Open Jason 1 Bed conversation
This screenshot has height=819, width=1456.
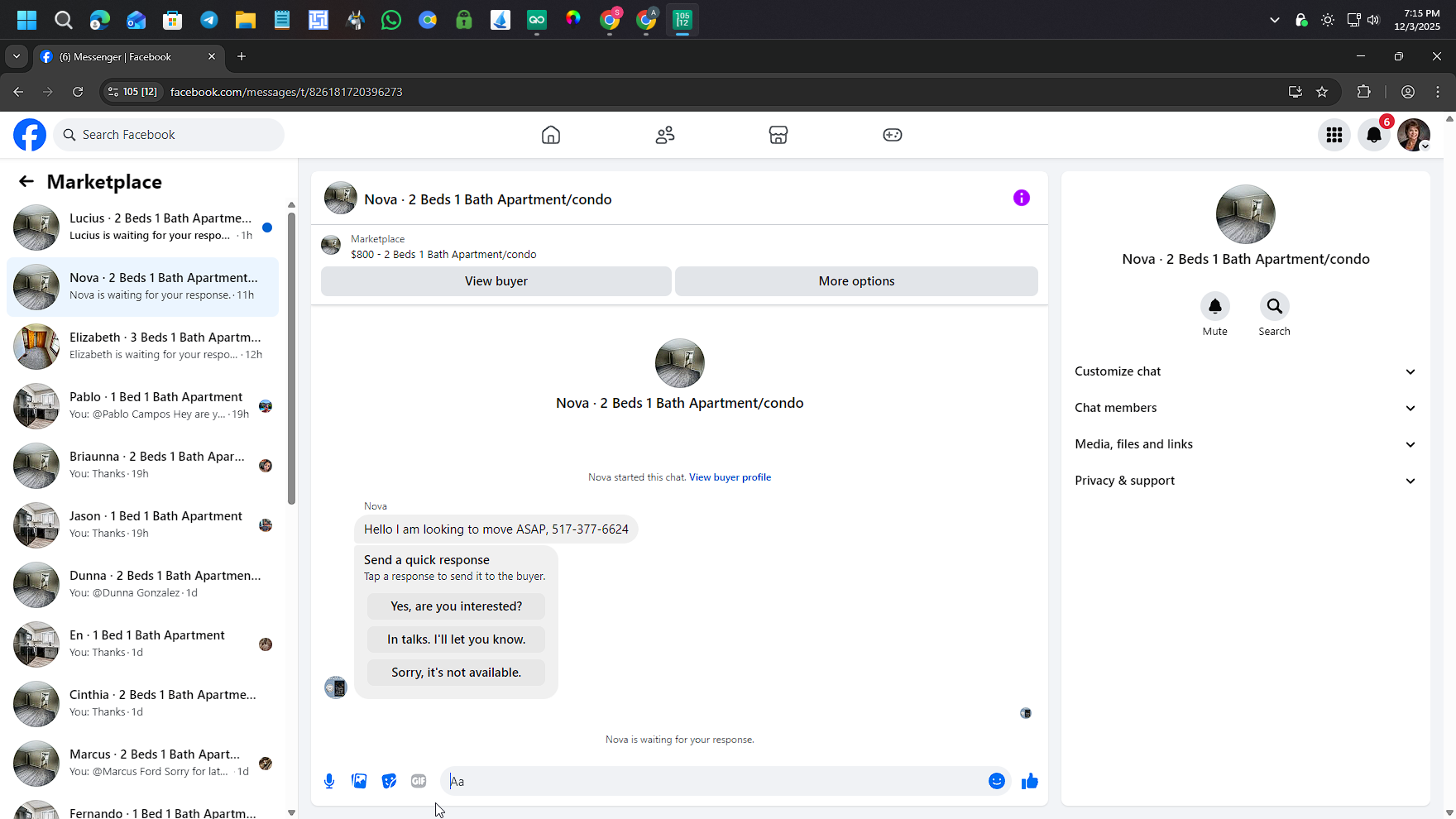click(142, 525)
